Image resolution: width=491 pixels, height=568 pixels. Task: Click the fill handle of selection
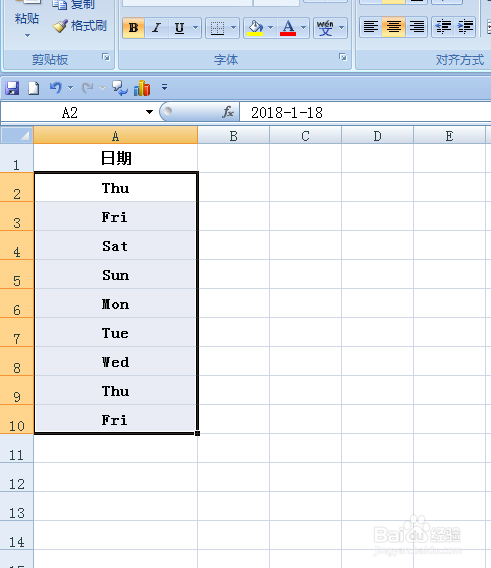tap(197, 433)
